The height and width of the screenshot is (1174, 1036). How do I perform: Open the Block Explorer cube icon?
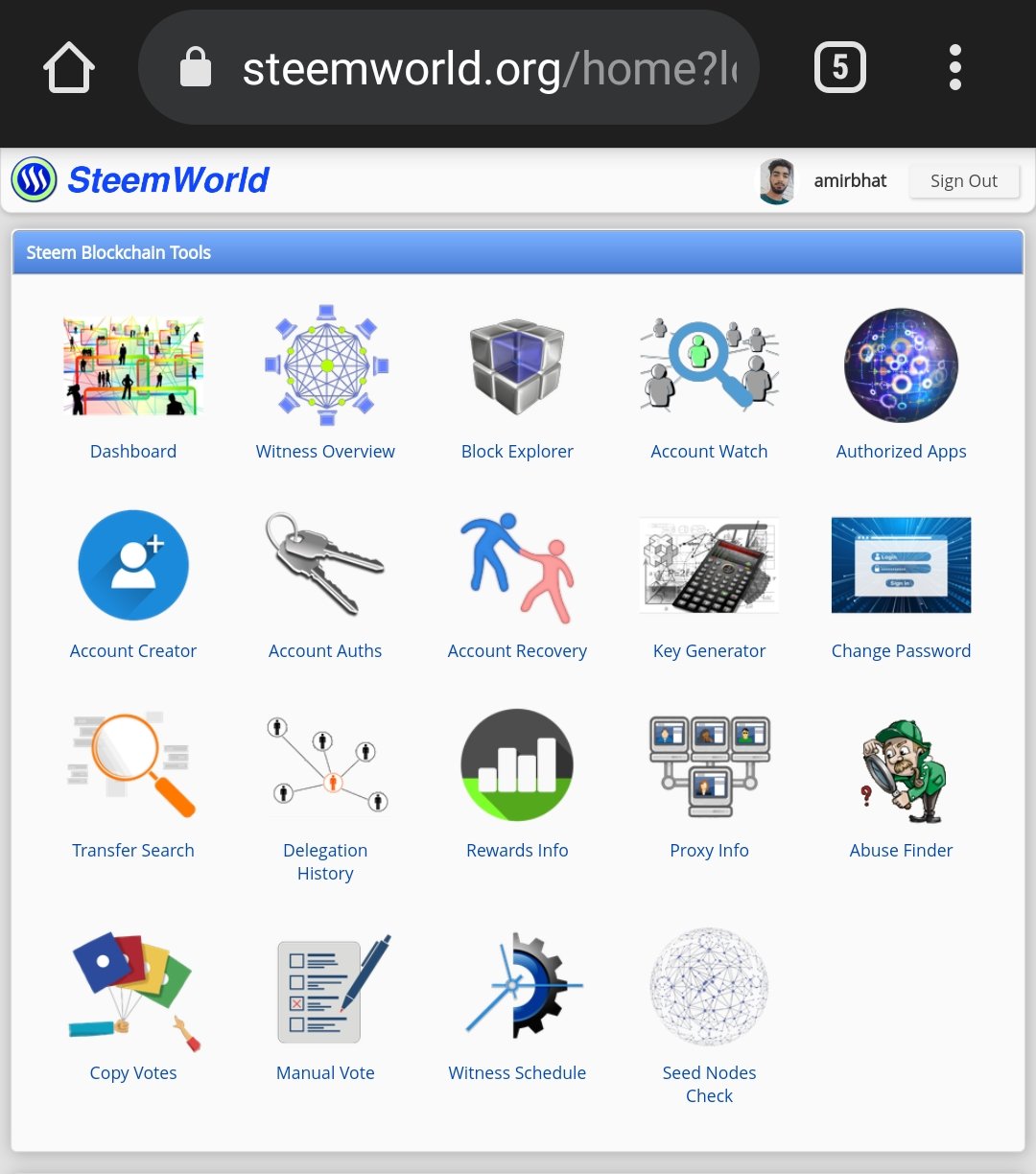(x=517, y=365)
